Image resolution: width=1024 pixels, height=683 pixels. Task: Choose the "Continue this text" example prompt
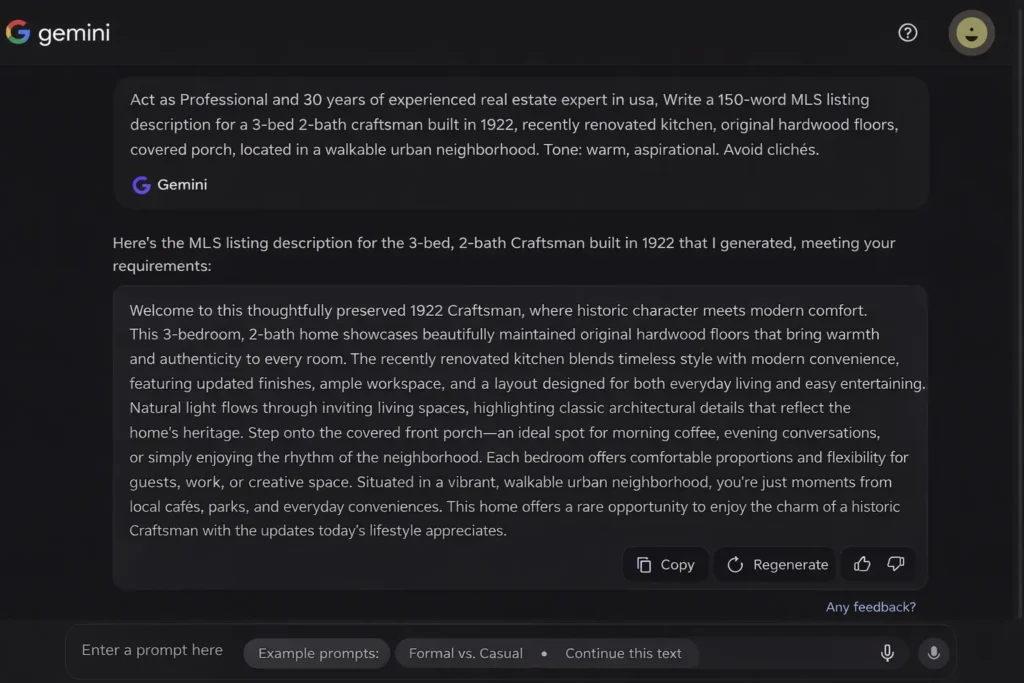click(x=623, y=653)
